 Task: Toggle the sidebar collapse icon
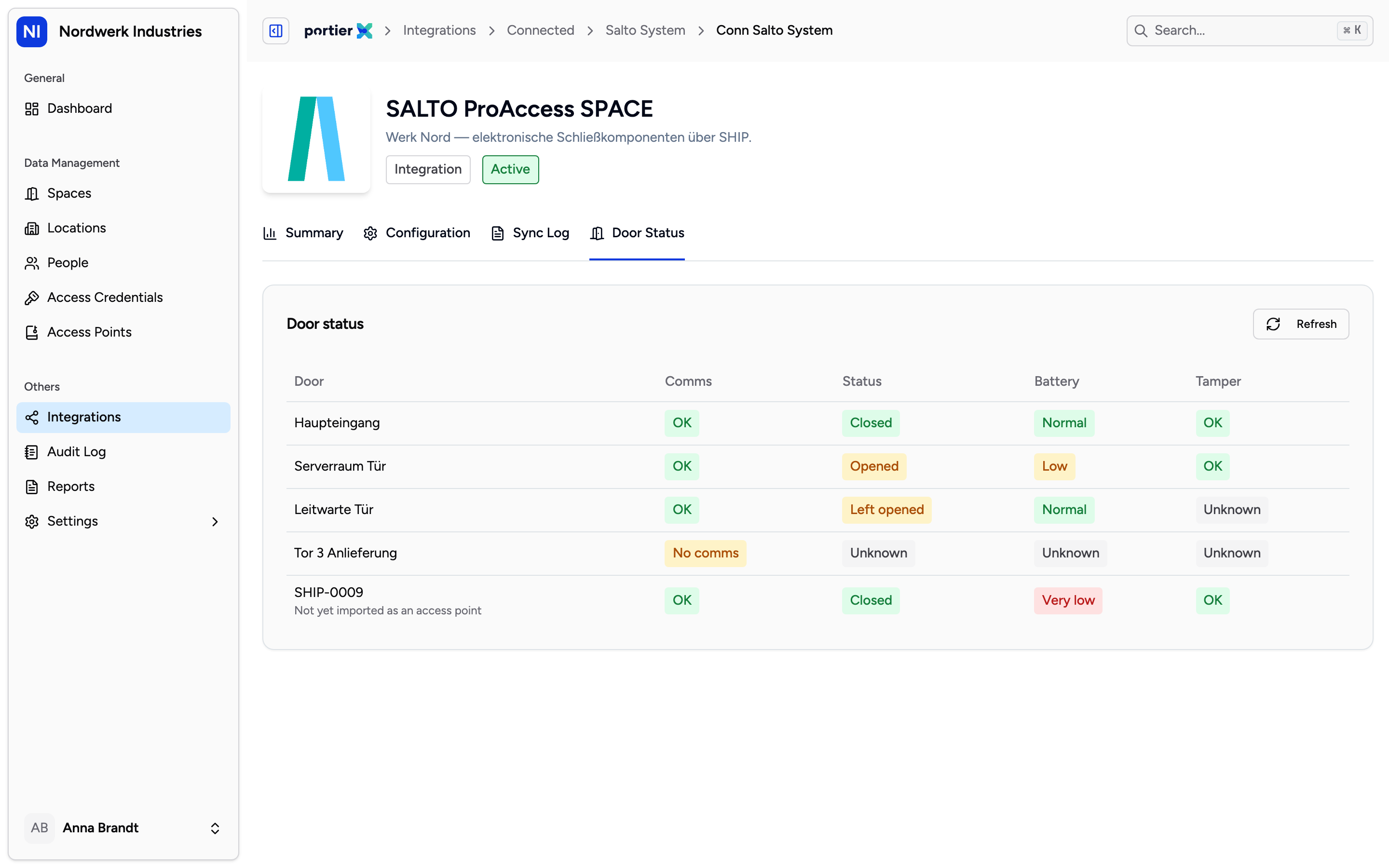275,30
